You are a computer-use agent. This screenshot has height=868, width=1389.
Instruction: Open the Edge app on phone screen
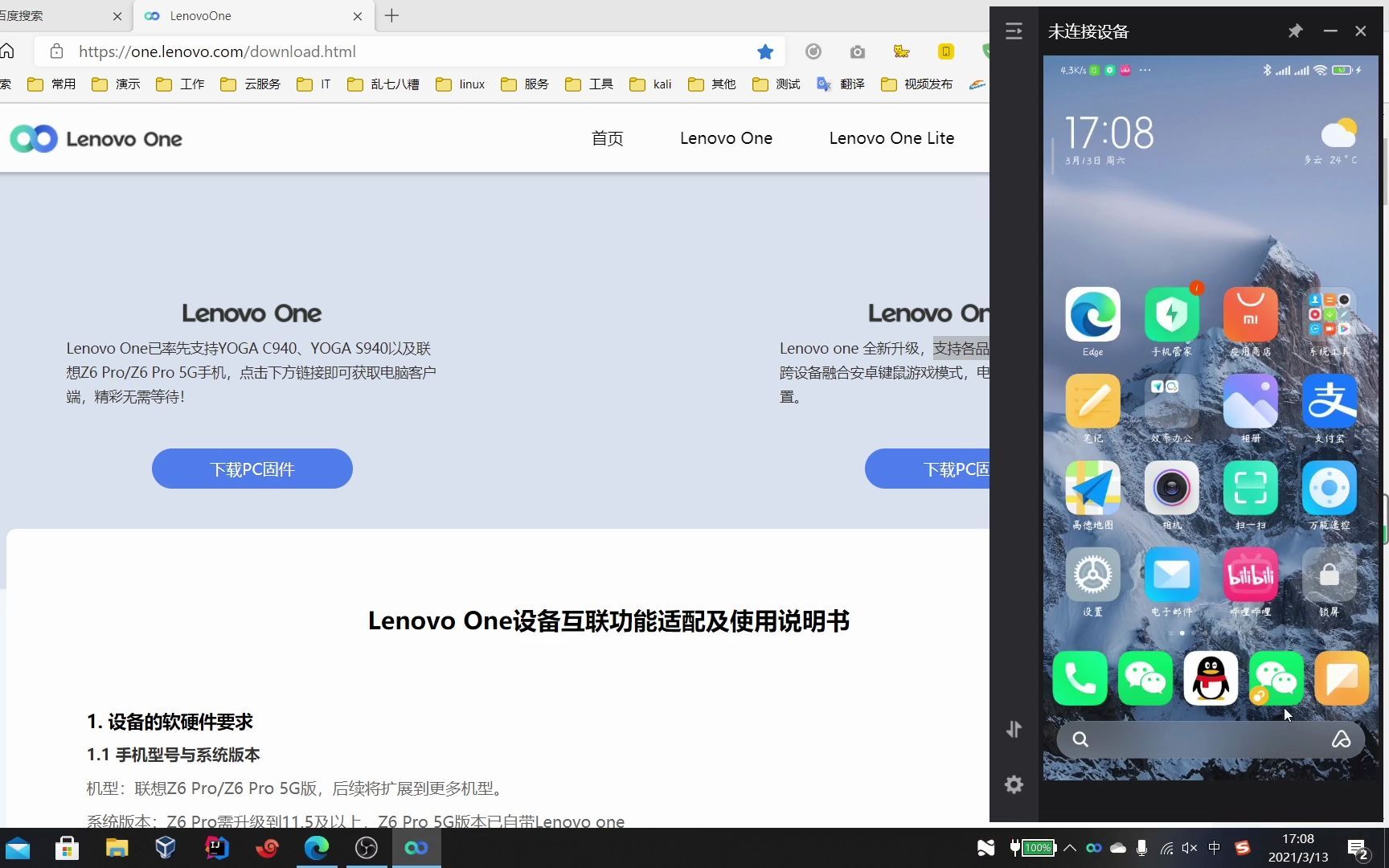tap(1092, 315)
